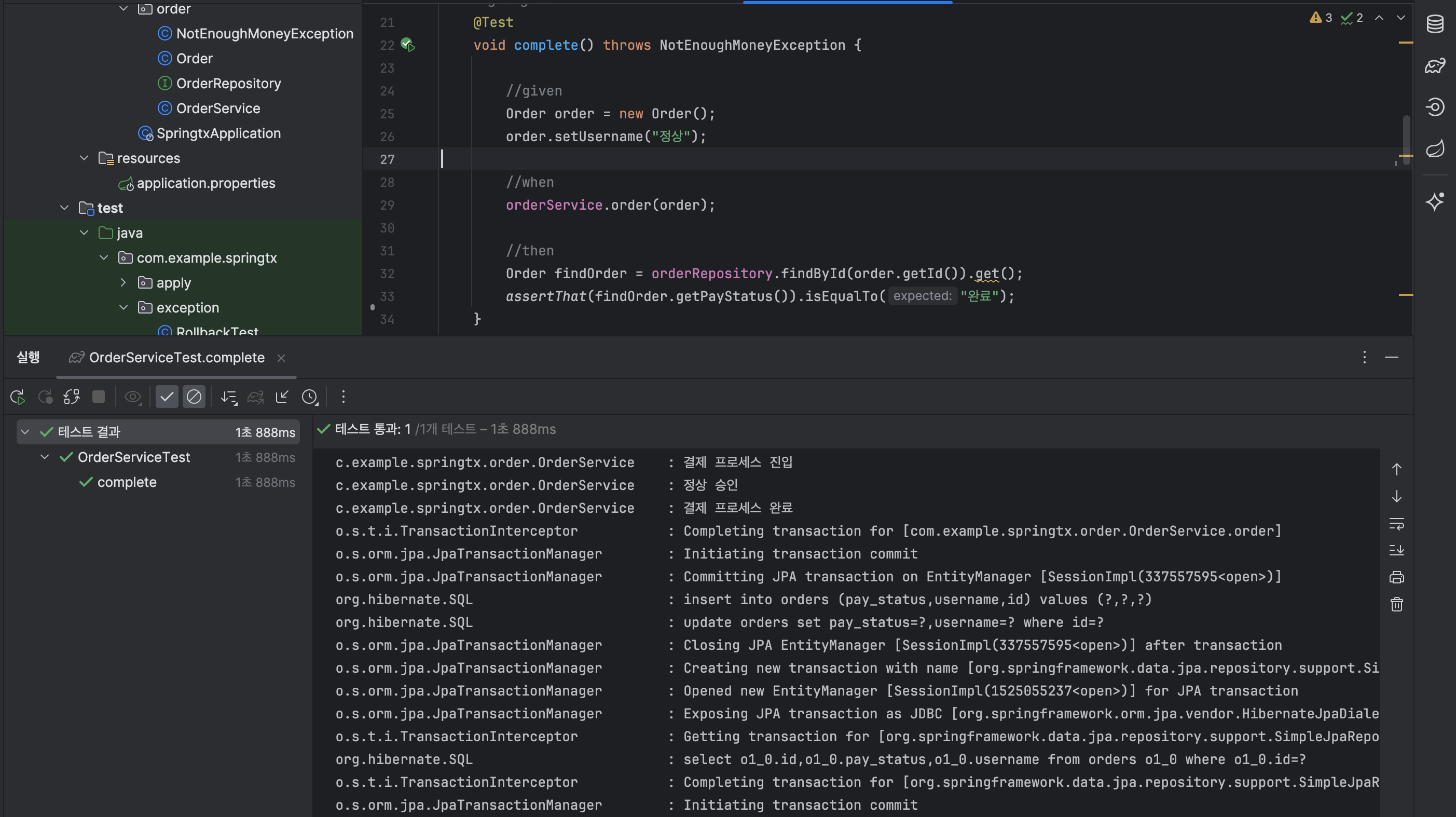Collapse the resources folder
The image size is (1456, 817).
click(x=84, y=158)
